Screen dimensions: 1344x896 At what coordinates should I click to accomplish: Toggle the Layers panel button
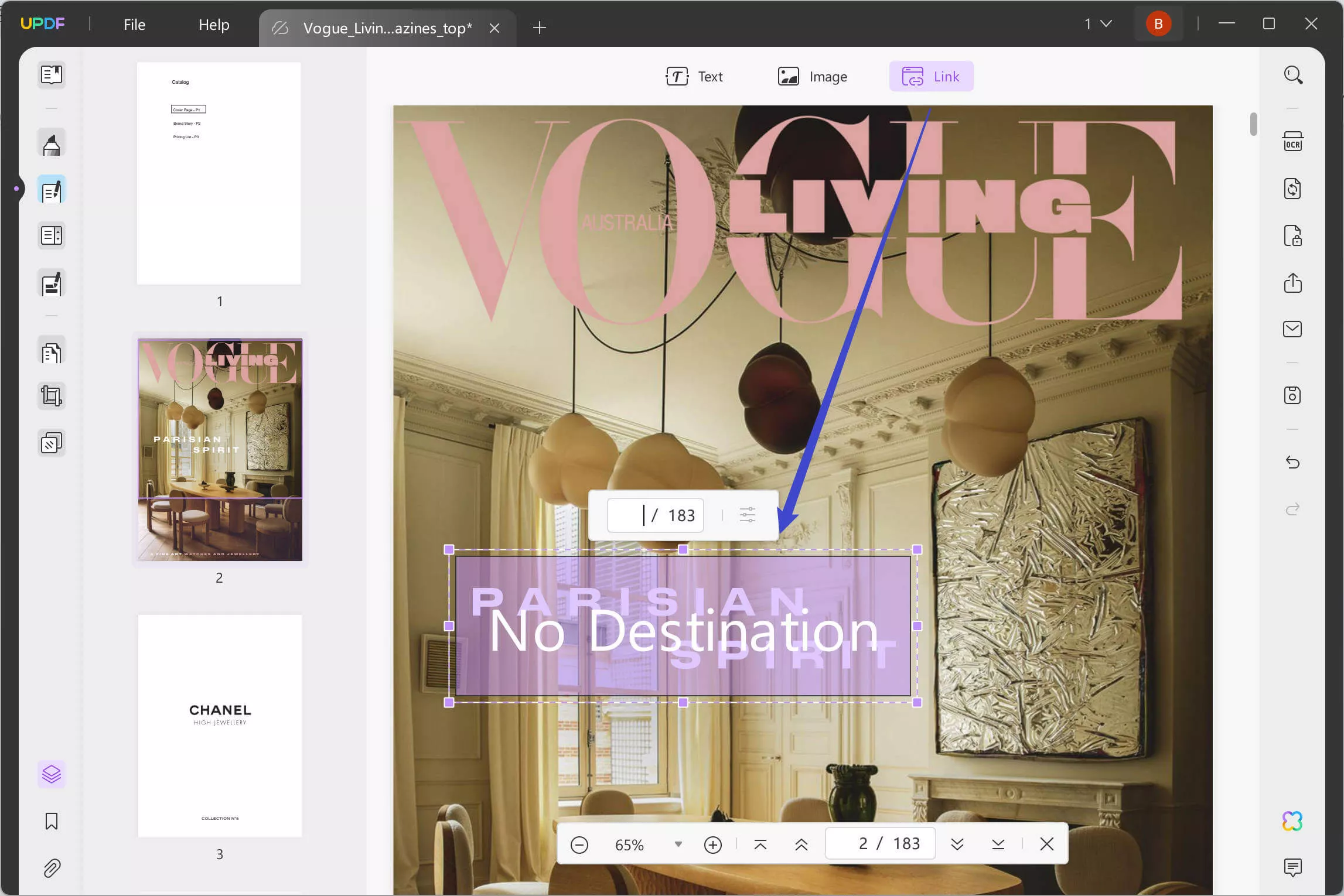[52, 774]
